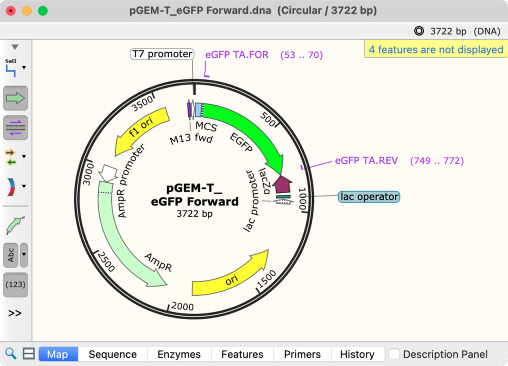Toggle the primers display button
This screenshot has width=508, height=366.
[15, 128]
